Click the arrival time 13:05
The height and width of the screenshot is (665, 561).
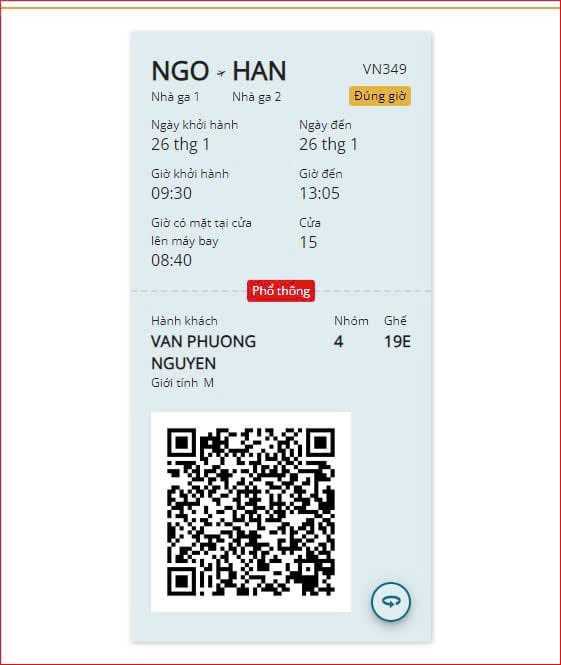(x=320, y=193)
